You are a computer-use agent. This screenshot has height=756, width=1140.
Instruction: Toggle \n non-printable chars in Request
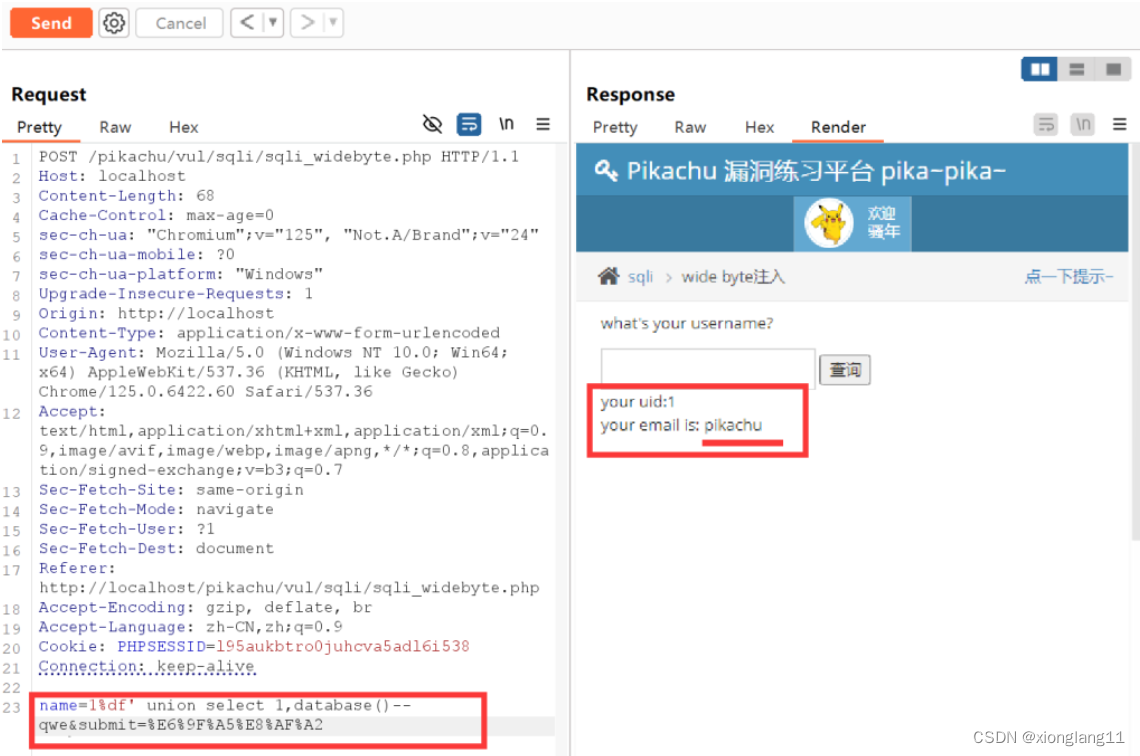coord(507,124)
